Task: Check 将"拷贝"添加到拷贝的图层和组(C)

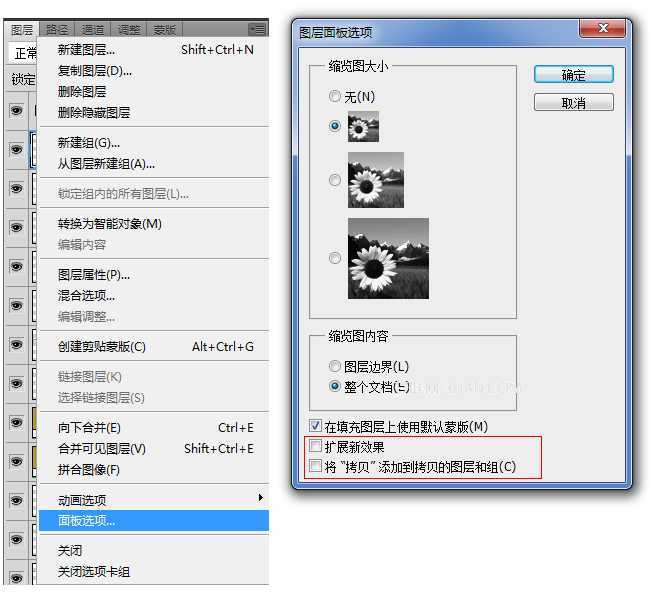Action: [316, 466]
